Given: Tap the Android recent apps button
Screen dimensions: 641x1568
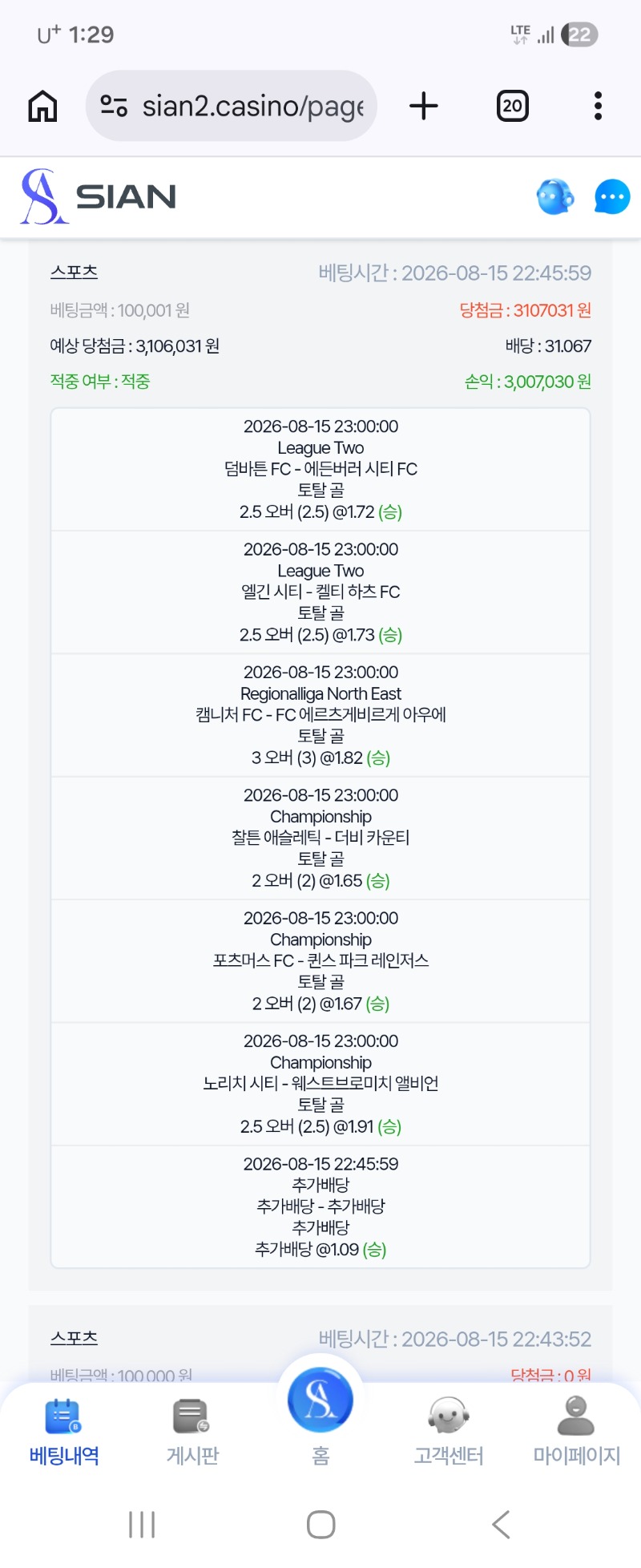Looking at the screenshot, I should [142, 1524].
